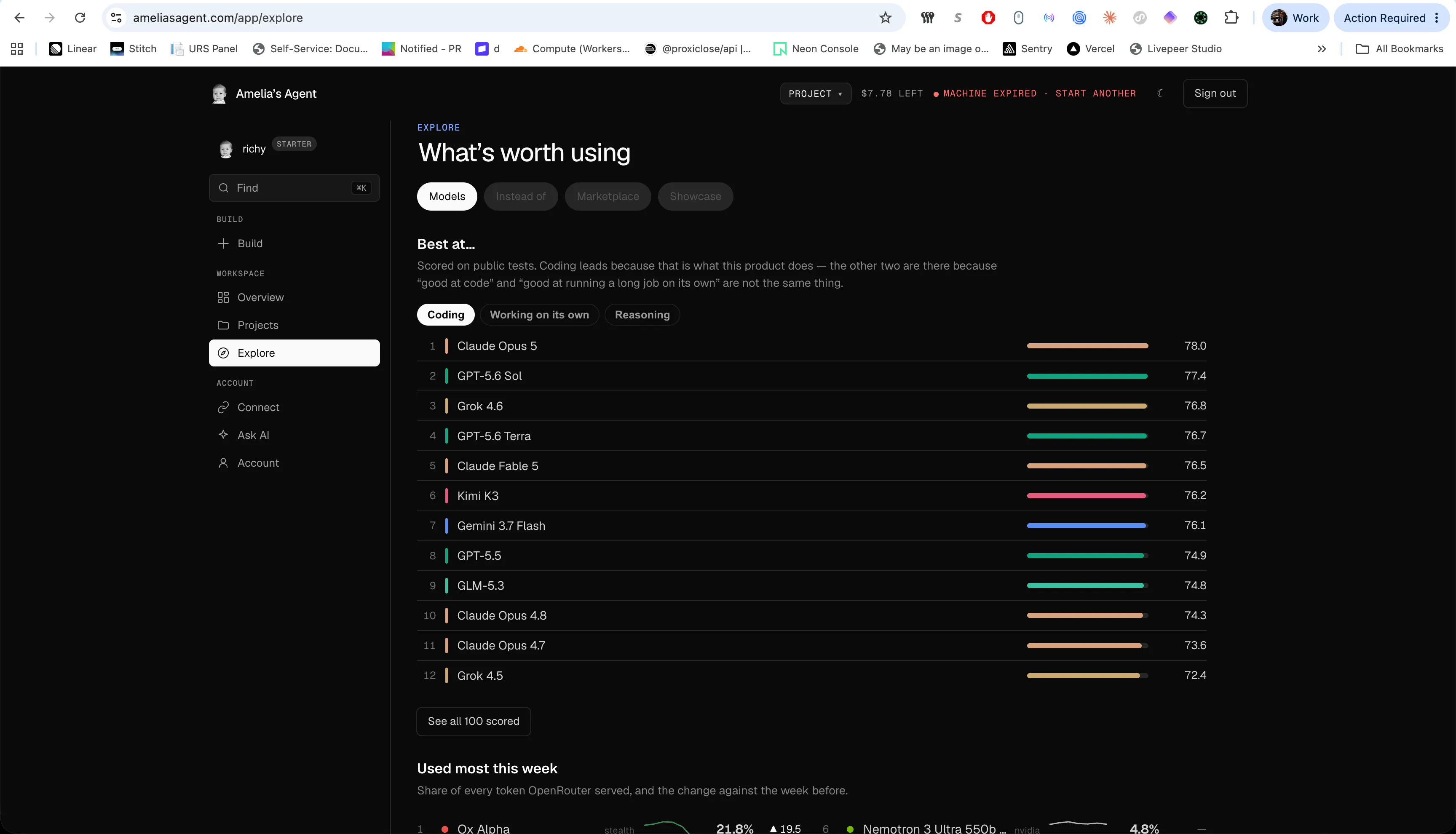Select Explore in the sidebar
The height and width of the screenshot is (834, 1456).
point(294,353)
